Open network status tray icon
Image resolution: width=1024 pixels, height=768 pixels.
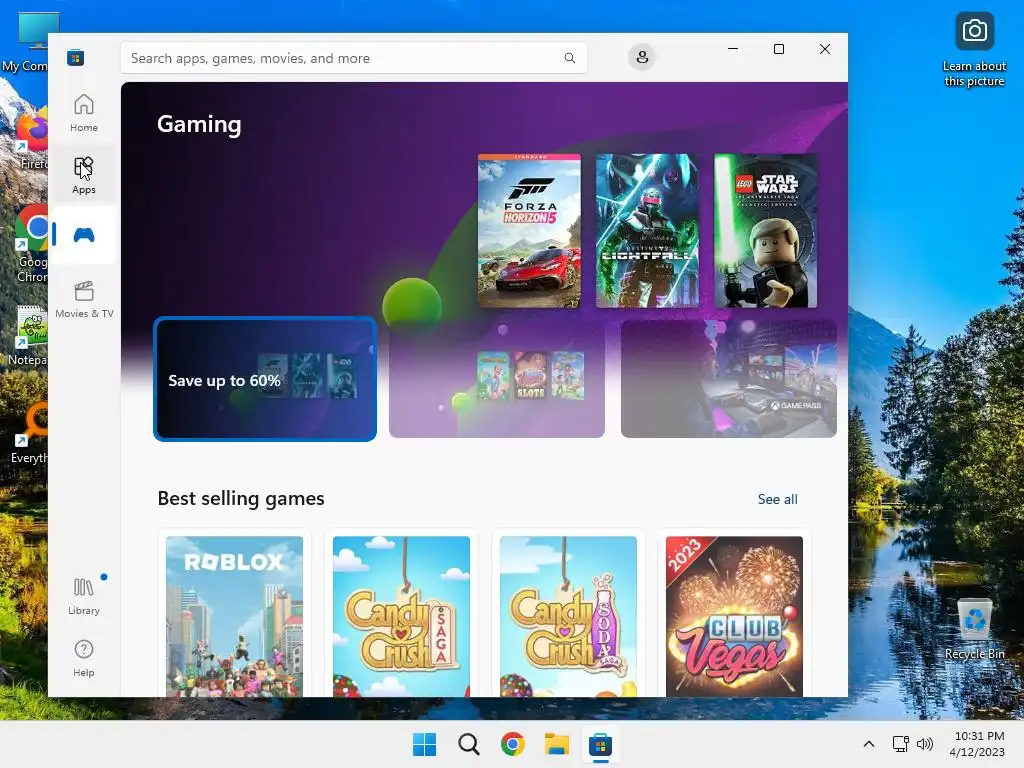901,744
